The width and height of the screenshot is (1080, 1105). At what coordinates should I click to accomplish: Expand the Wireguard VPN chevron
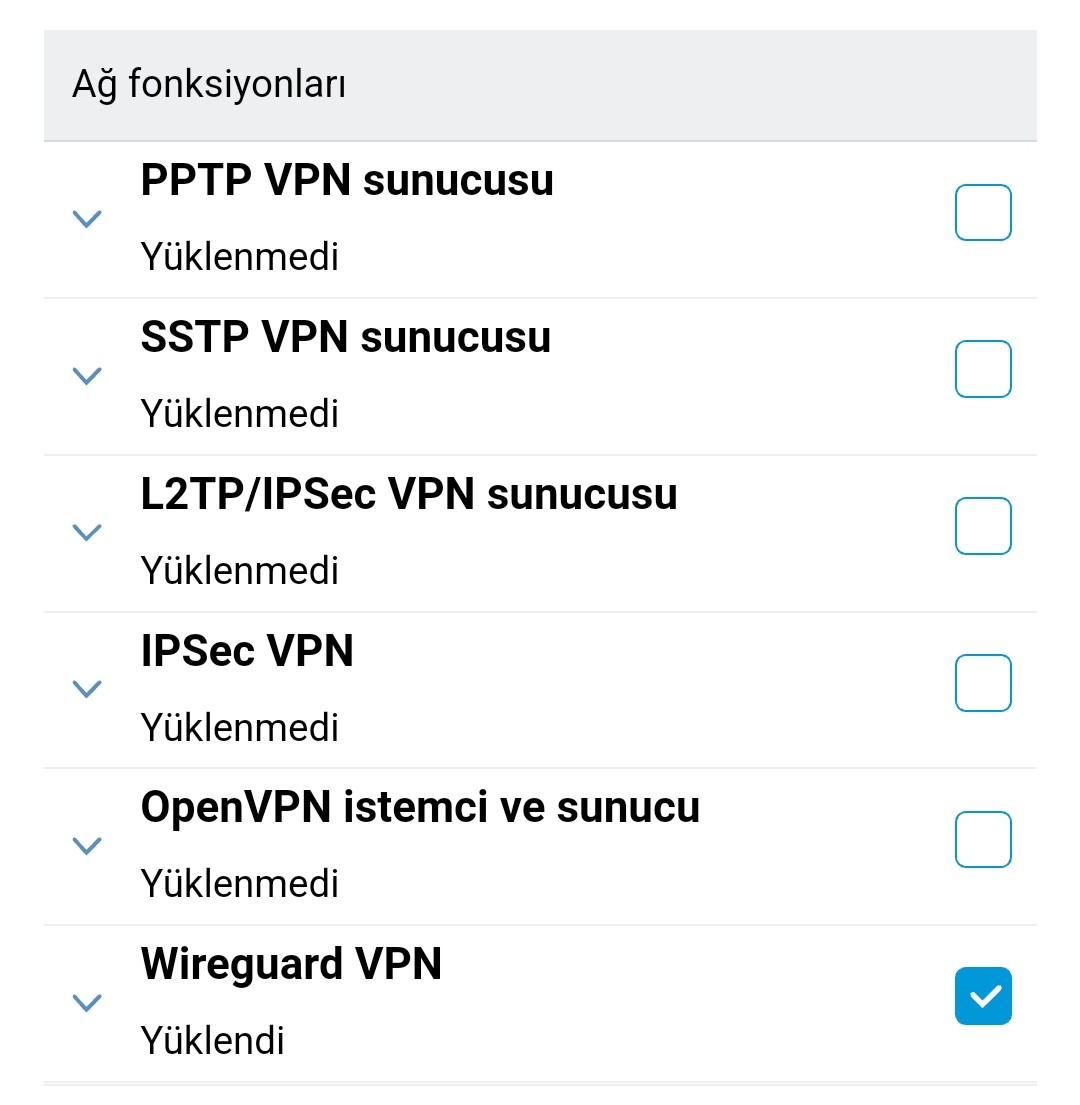(87, 1002)
